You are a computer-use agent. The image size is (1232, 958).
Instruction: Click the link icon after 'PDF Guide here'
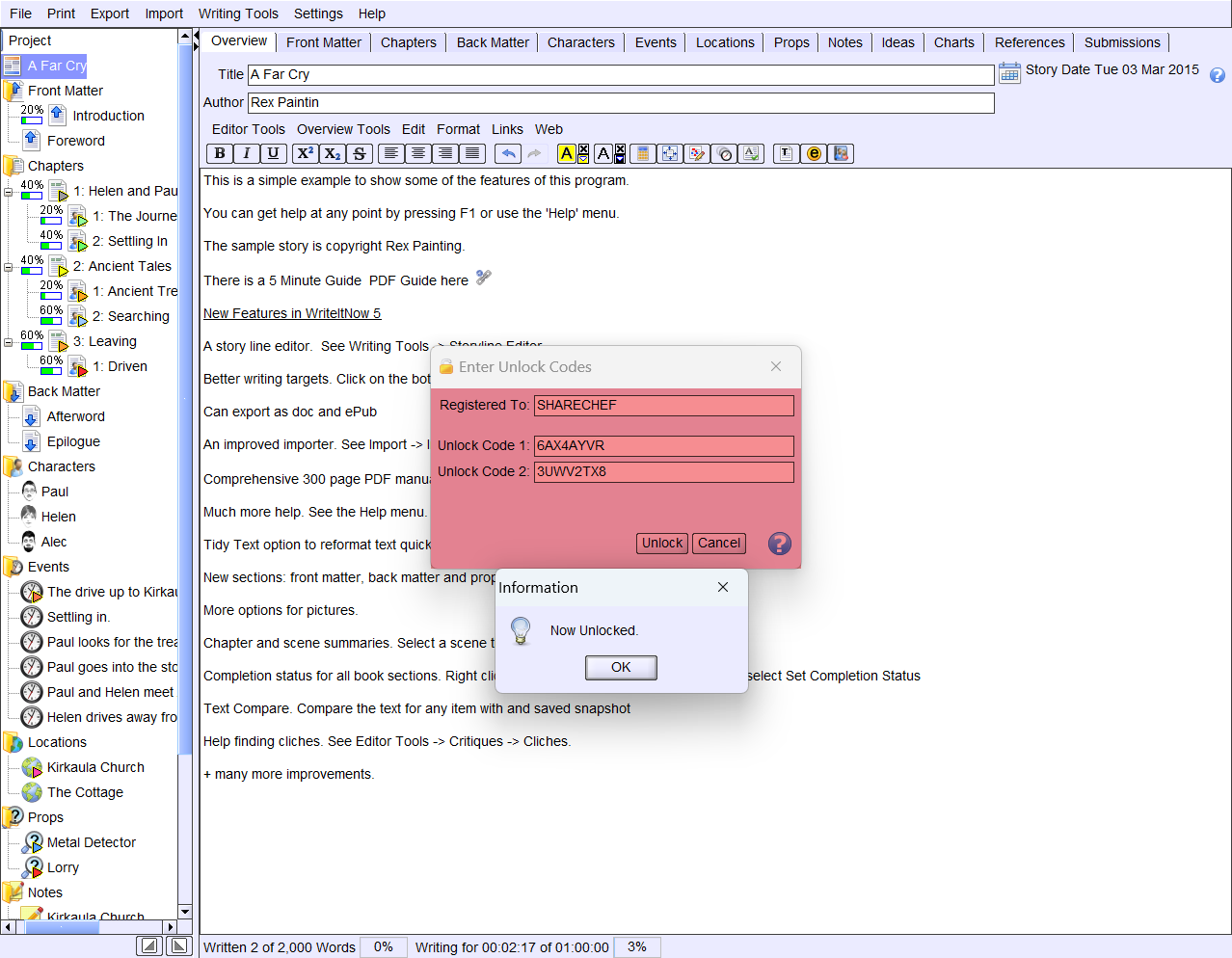click(x=484, y=278)
